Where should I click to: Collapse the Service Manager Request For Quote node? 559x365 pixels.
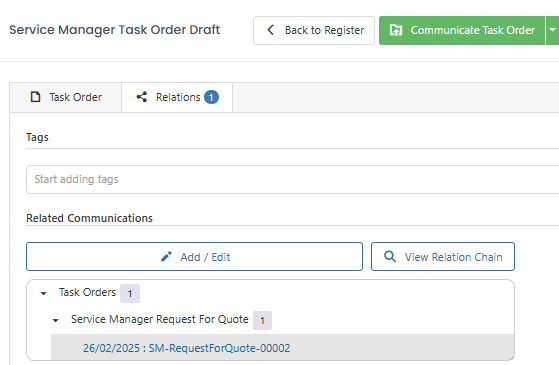(56, 320)
